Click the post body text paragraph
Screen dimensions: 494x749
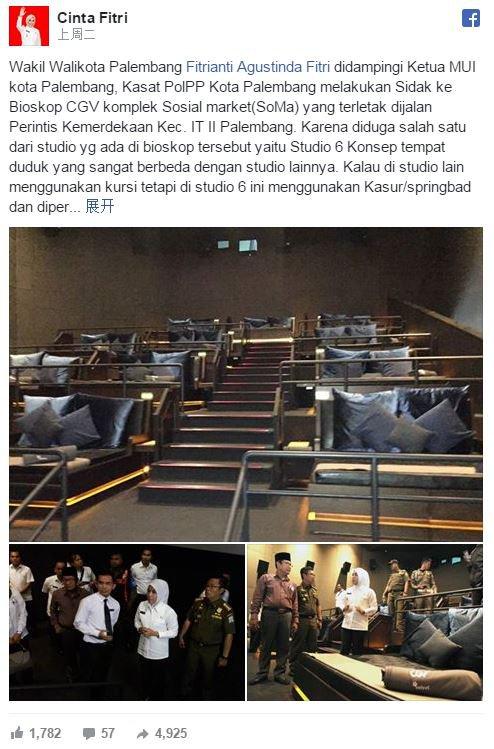pos(243,137)
